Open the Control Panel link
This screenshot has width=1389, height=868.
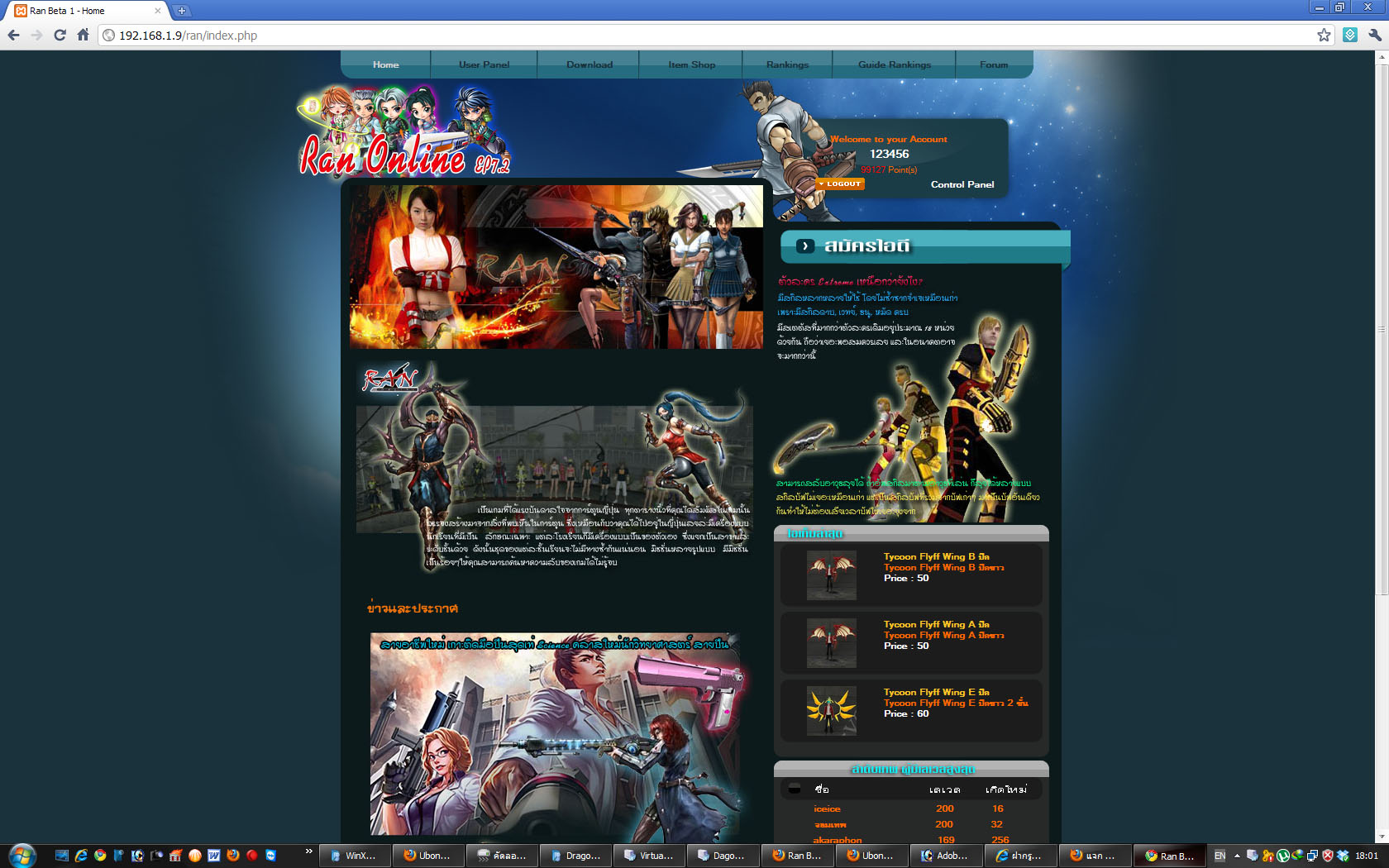pos(962,184)
